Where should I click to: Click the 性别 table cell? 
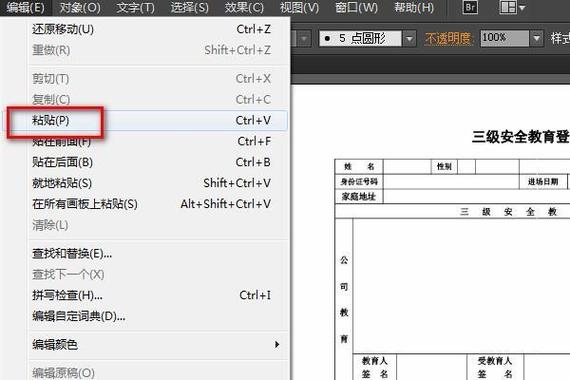[x=444, y=167]
